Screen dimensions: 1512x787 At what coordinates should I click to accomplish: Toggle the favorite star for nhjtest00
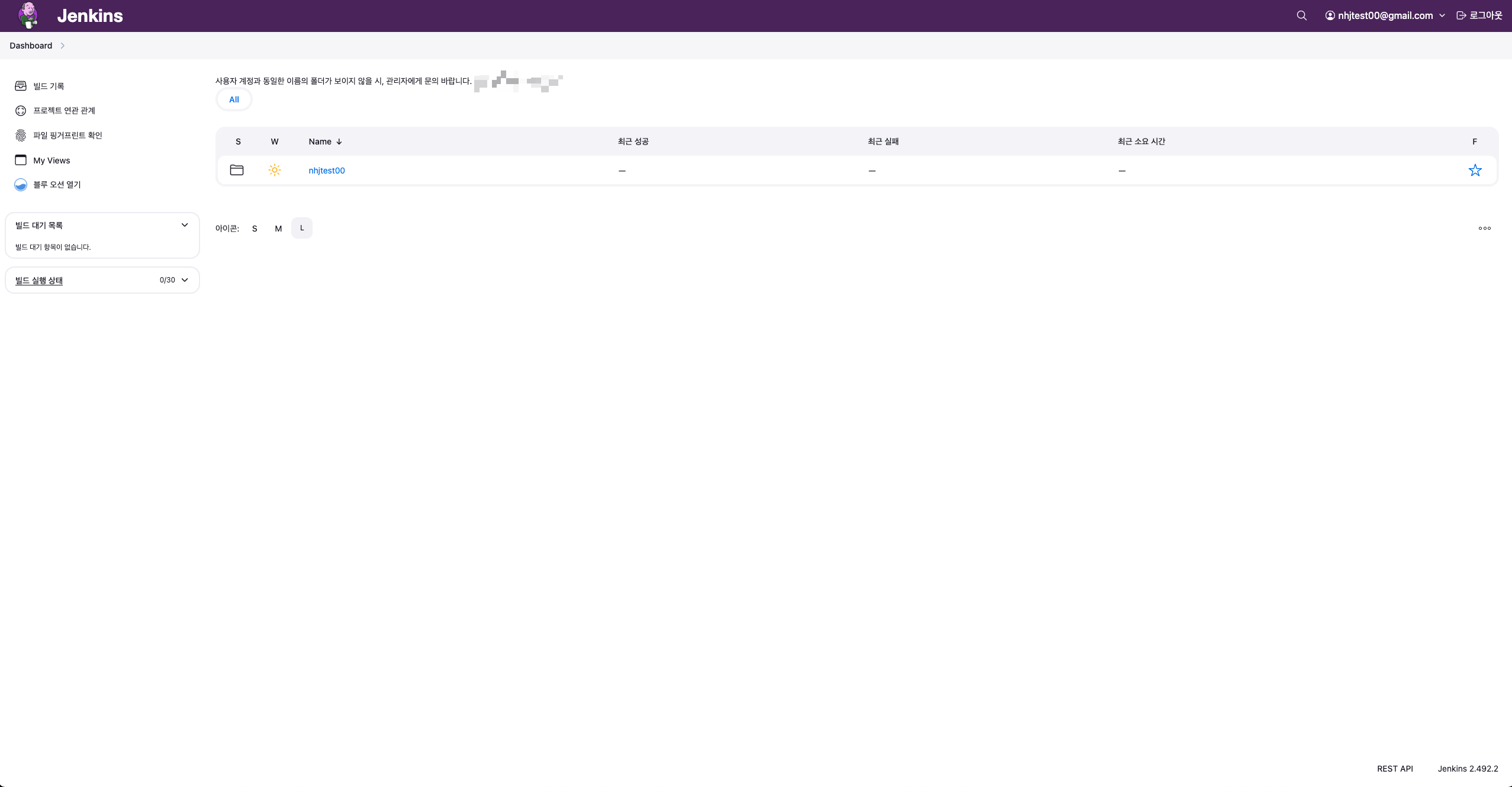coord(1475,171)
